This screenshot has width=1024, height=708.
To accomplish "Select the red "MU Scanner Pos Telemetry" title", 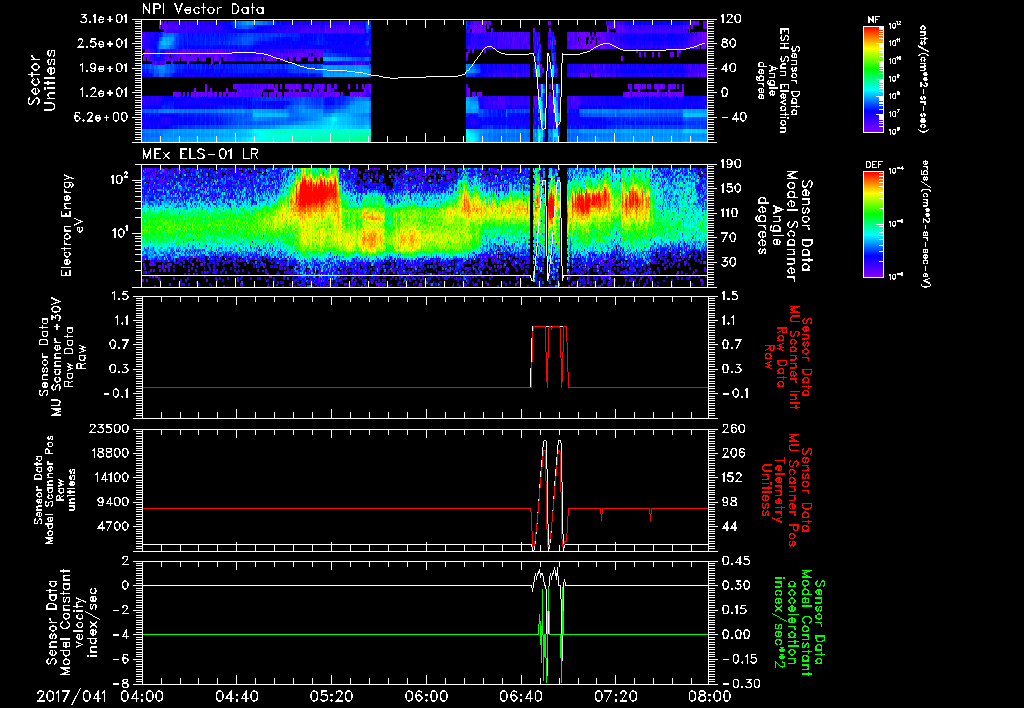I will pyautogui.click(x=786, y=490).
